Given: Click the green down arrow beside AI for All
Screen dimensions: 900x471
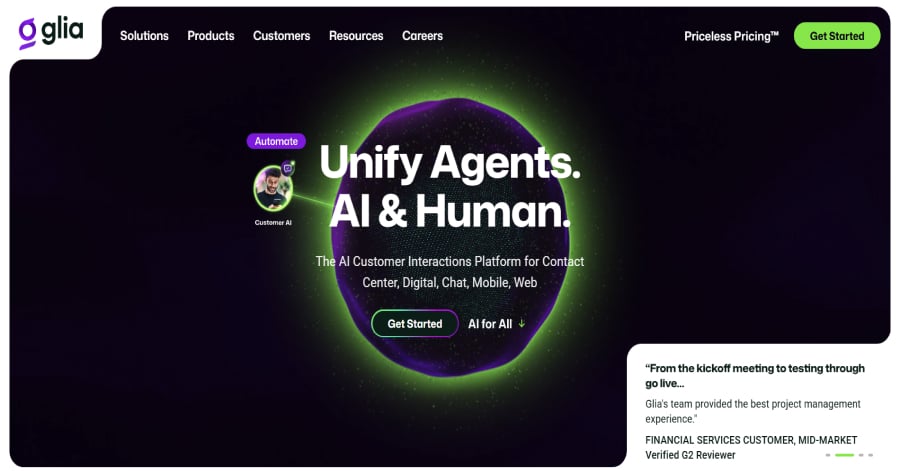Looking at the screenshot, I should 522,324.
